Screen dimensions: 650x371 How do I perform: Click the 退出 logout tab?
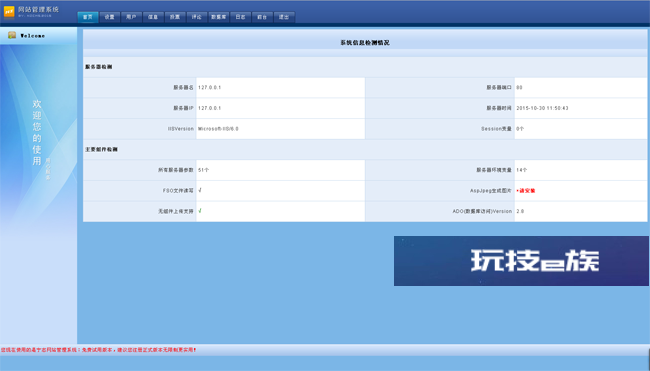(284, 17)
